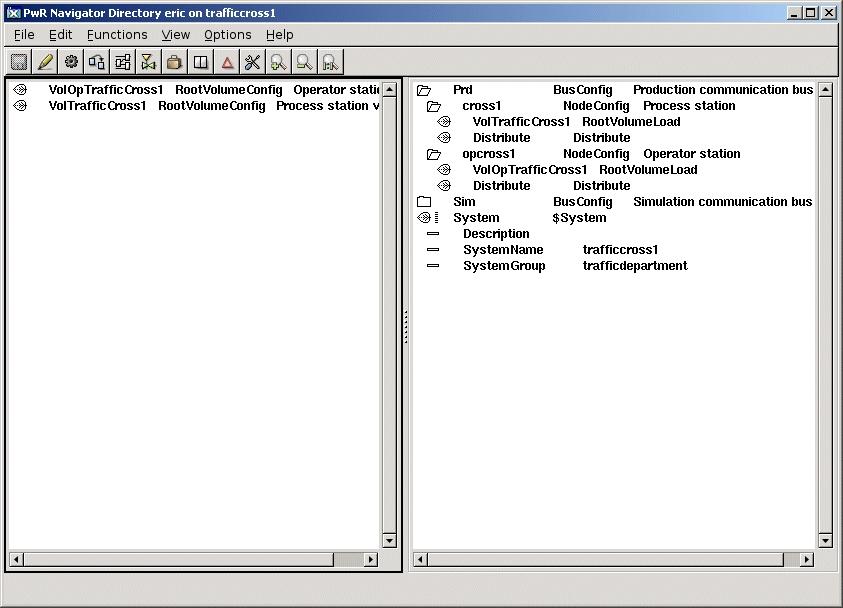Click the volume icon beside VolTrafficCross1 RootVolumeConfig
Viewport: 843px width, 608px height.
(x=20, y=105)
